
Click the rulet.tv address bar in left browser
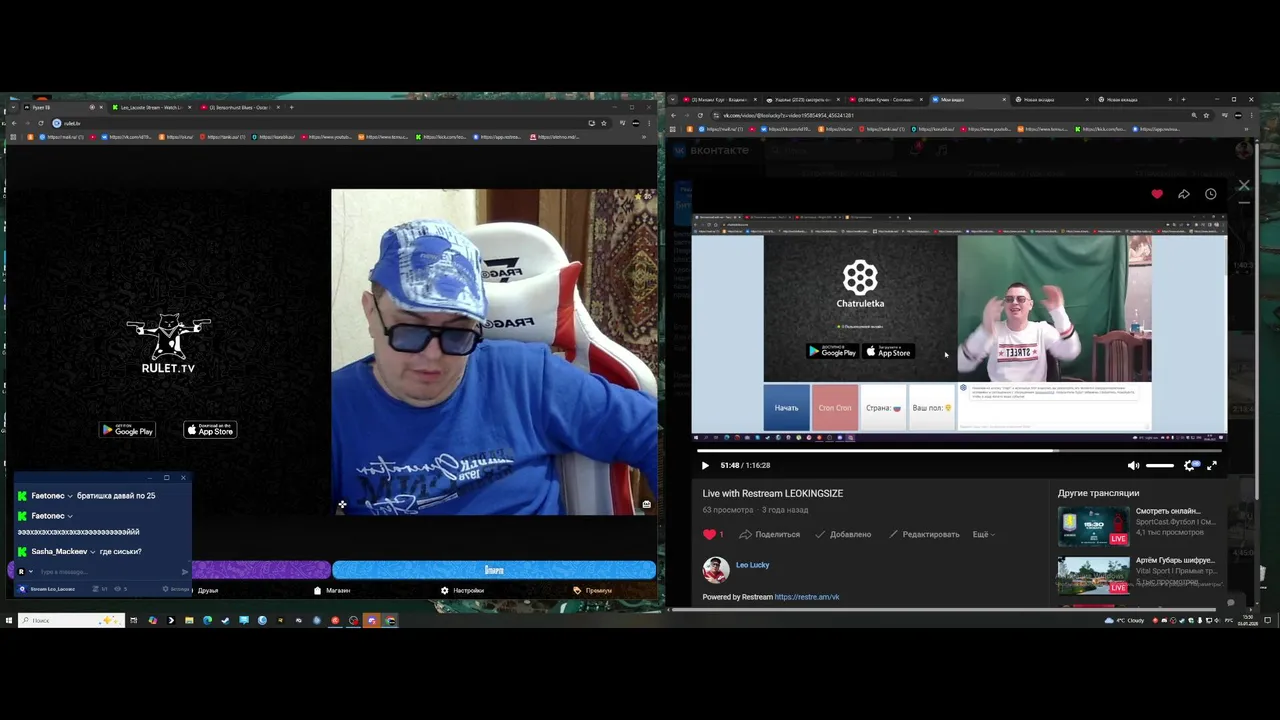pyautogui.click(x=320, y=123)
